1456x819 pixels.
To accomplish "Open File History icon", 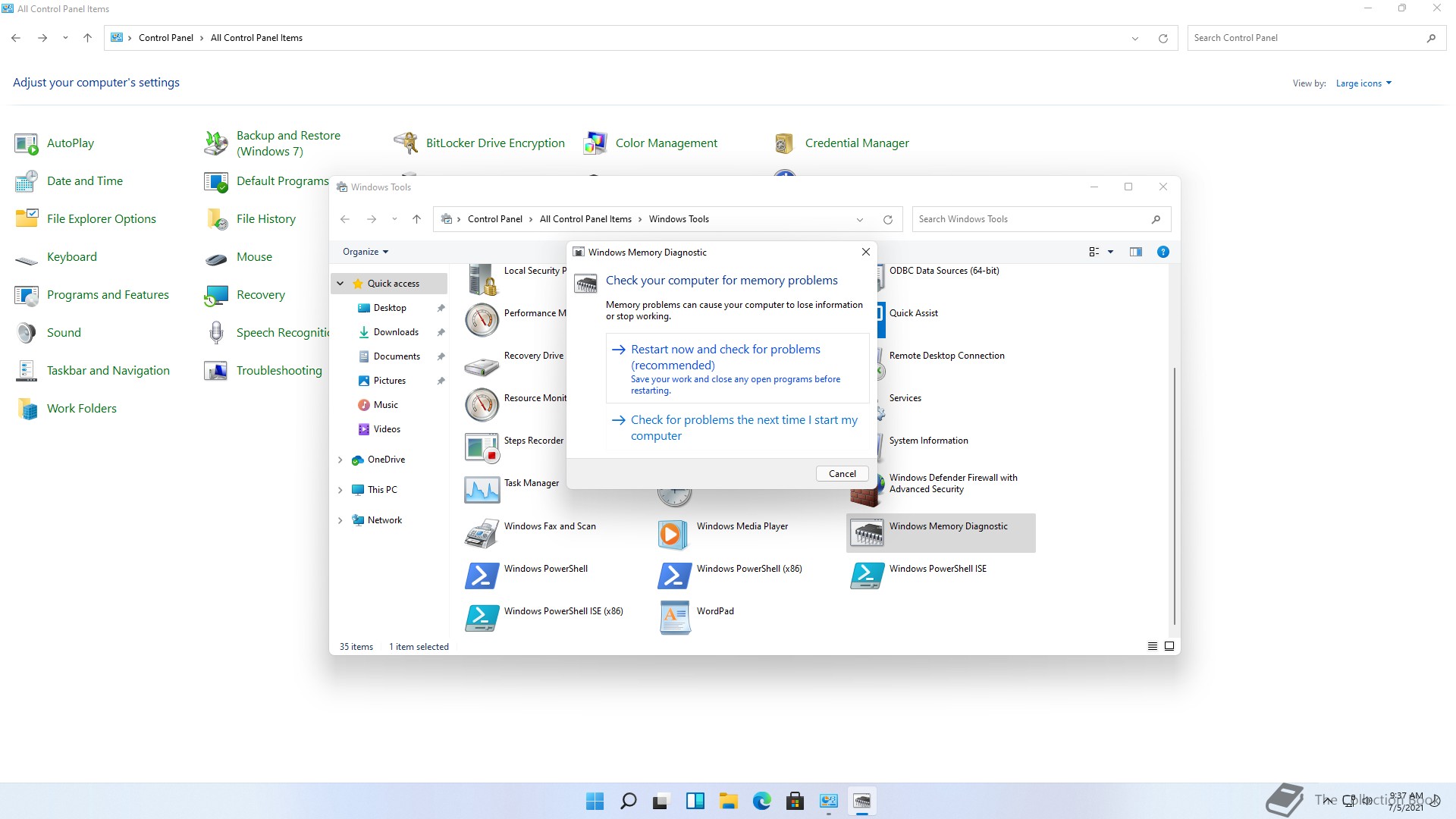I will tap(216, 219).
